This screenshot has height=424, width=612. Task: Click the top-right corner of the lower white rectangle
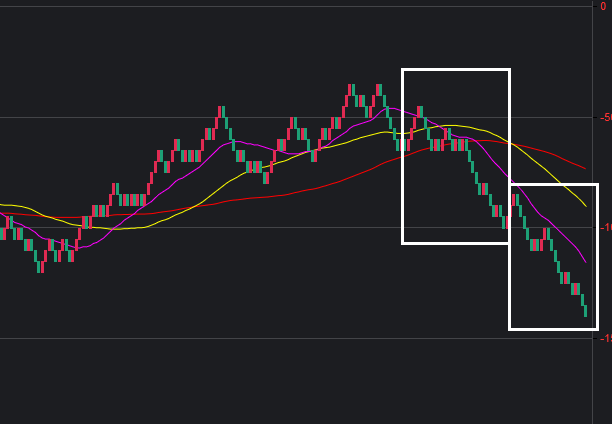596,185
